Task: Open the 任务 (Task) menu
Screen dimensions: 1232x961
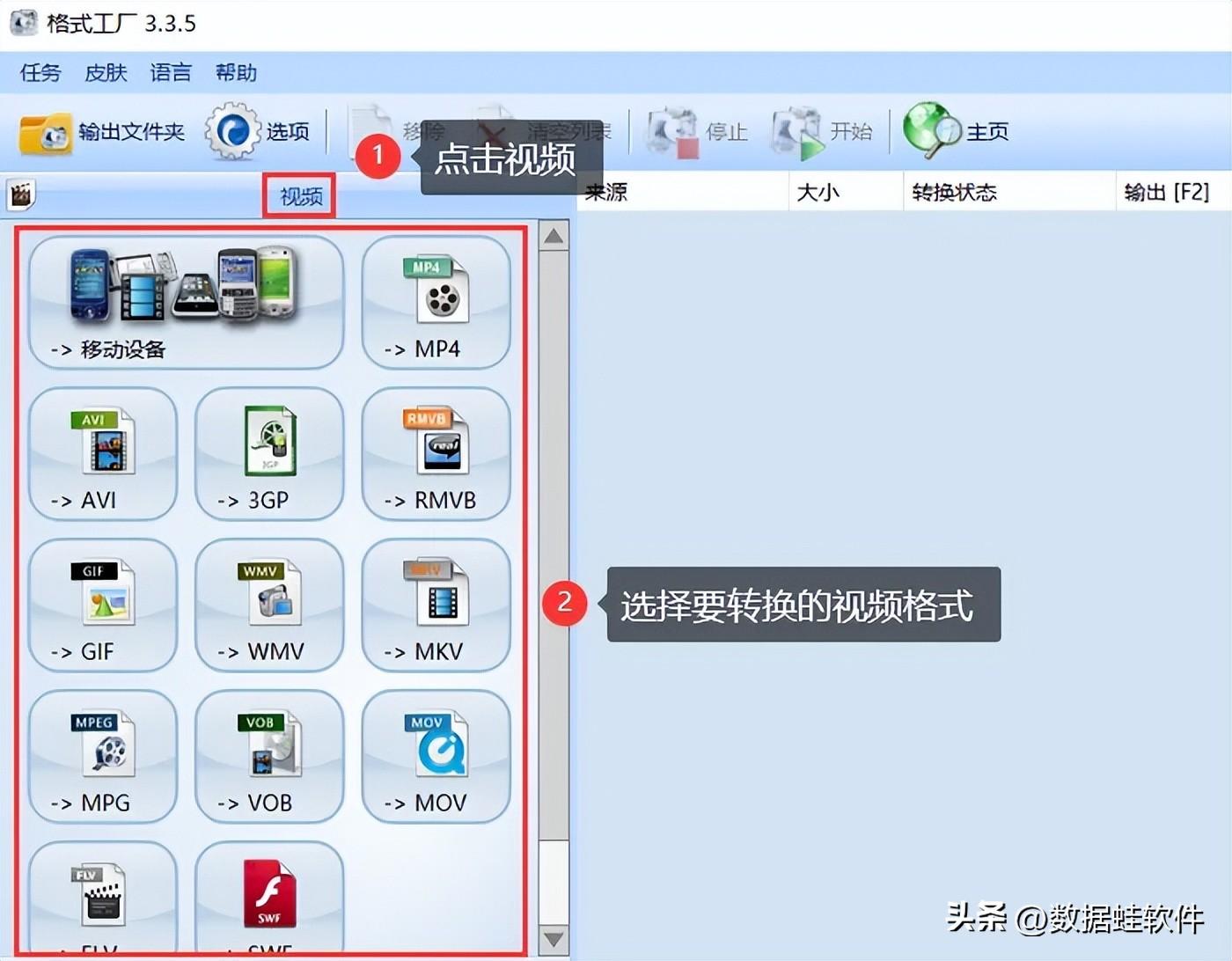Action: pyautogui.click(x=40, y=73)
